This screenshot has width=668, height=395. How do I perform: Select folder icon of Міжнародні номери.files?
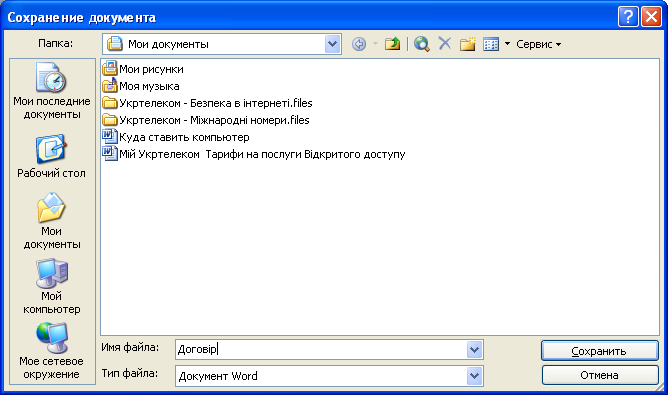coord(110,120)
